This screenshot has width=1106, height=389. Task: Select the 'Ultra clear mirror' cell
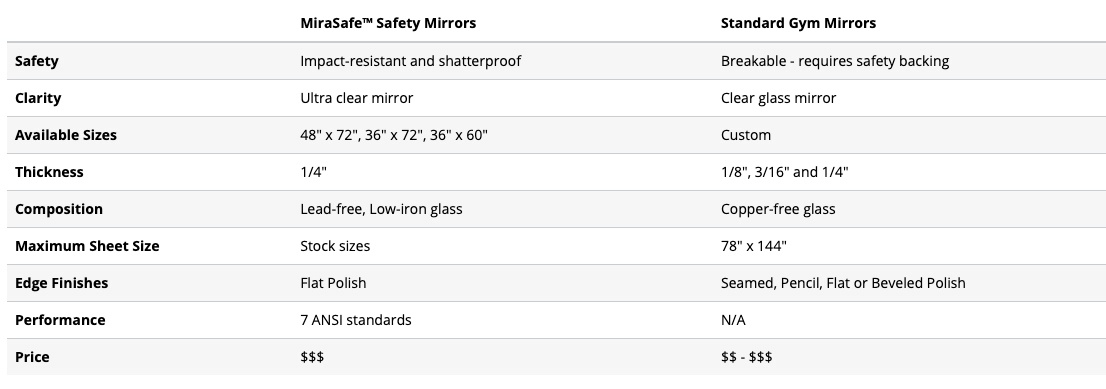coord(357,98)
